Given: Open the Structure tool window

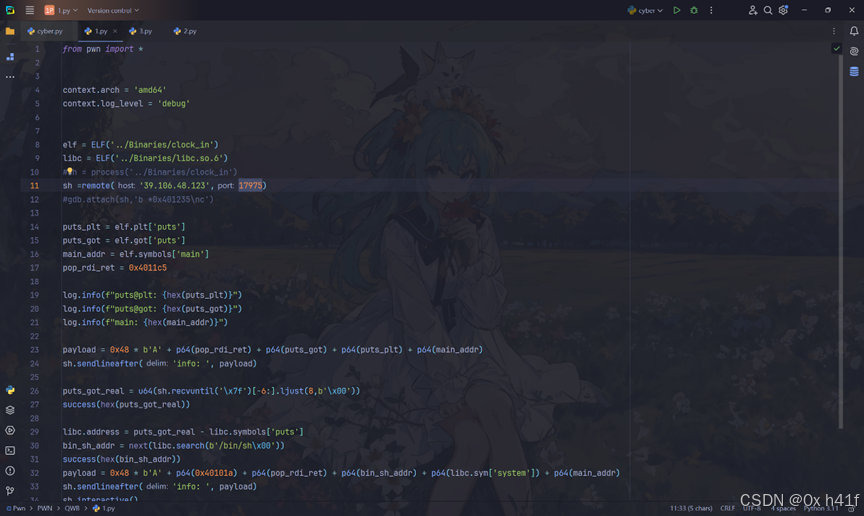Looking at the screenshot, I should coord(10,56).
